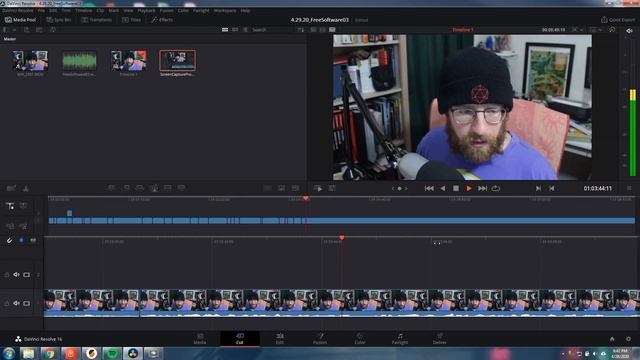Open the viewer timecode options dropdown

(577, 30)
